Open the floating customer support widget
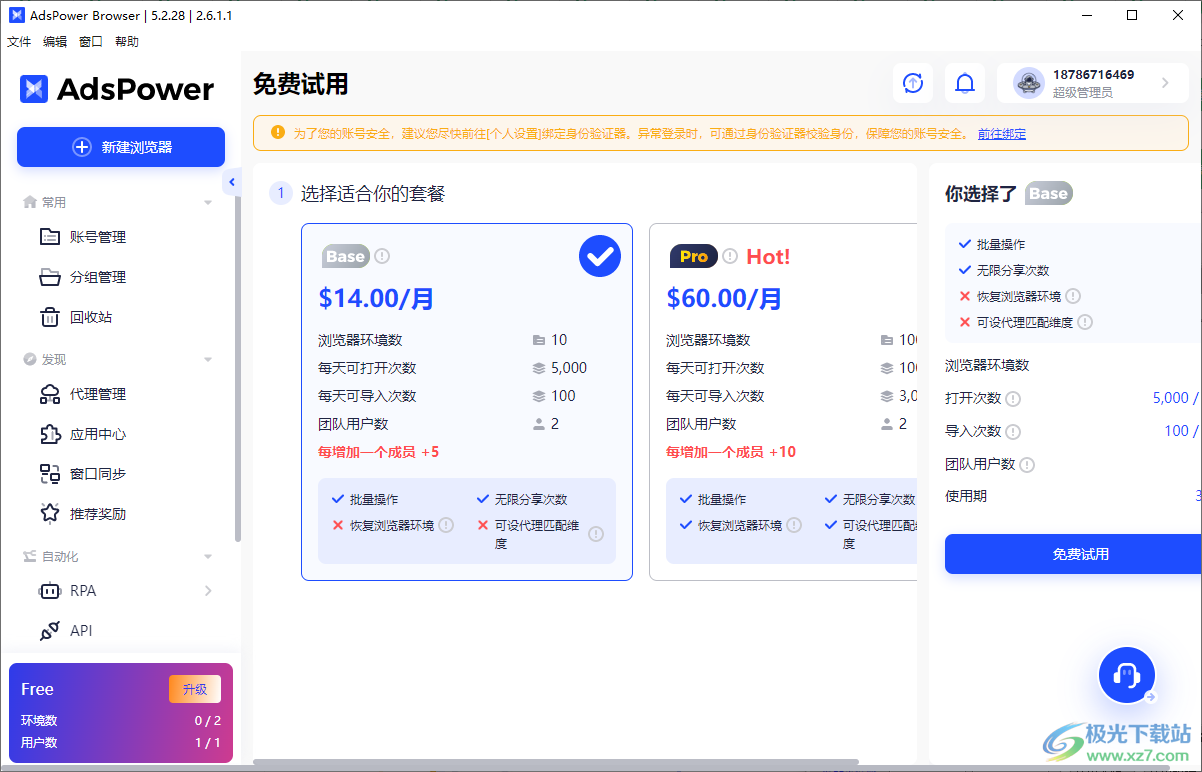This screenshot has height=772, width=1202. (x=1127, y=675)
